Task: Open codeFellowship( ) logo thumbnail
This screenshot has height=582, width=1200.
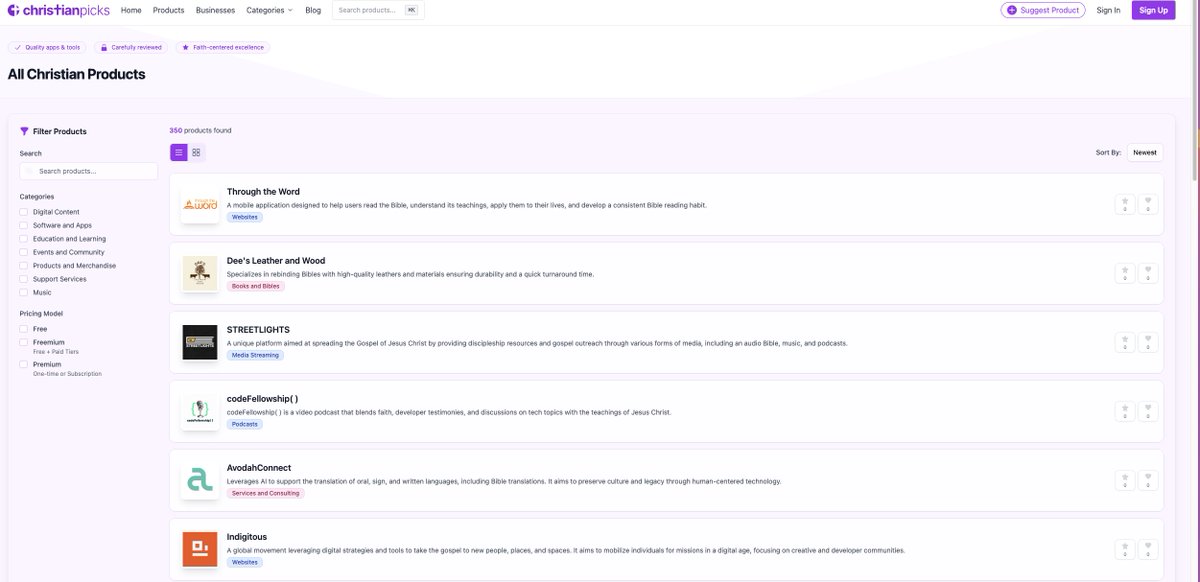Action: (200, 411)
